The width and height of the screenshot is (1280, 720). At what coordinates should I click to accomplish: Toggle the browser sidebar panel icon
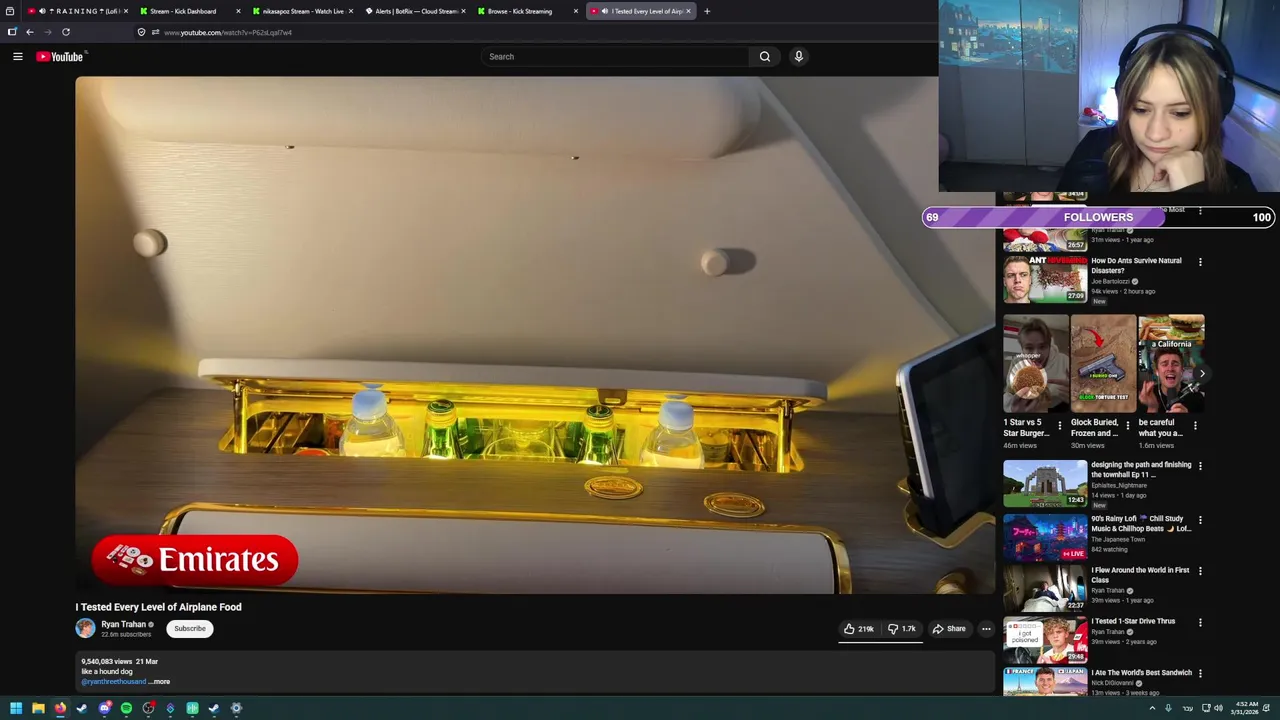pyautogui.click(x=12, y=32)
